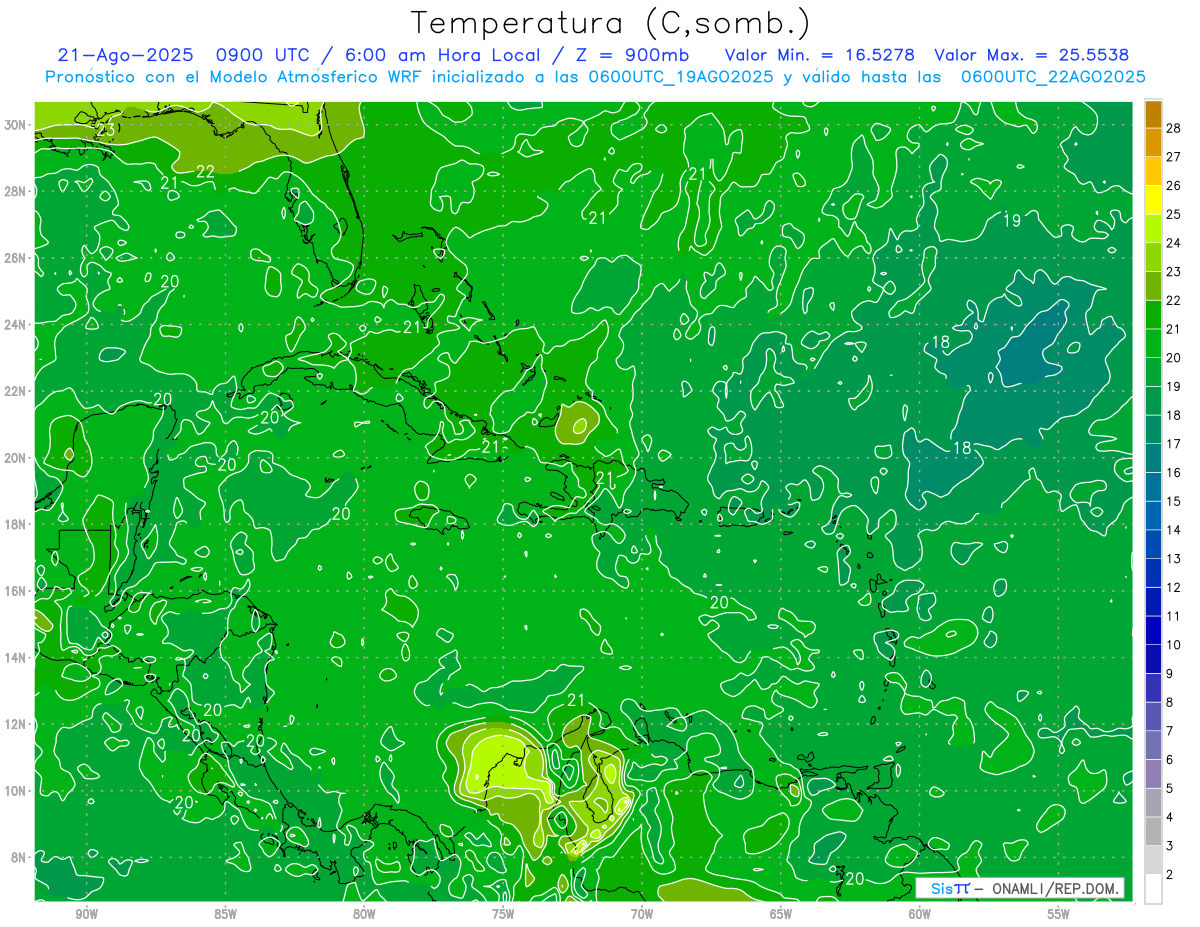Click latitude axis label "20N"

(17, 458)
